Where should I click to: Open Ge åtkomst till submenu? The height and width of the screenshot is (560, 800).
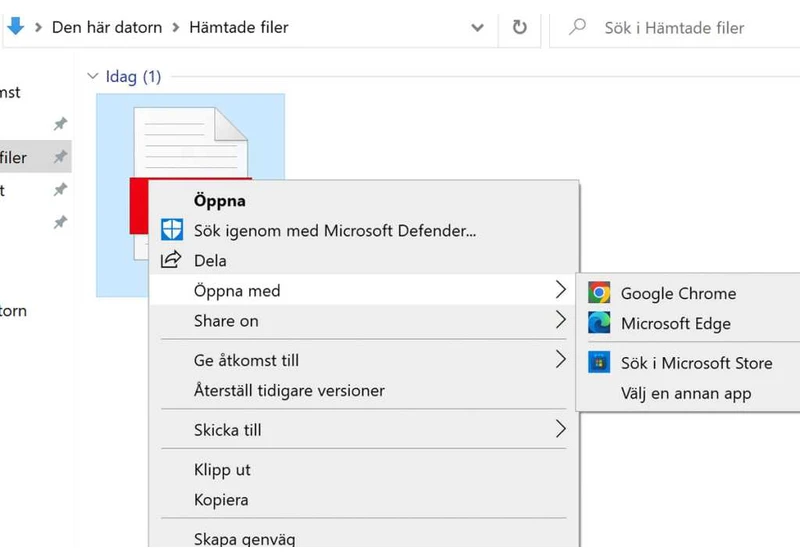coord(364,360)
